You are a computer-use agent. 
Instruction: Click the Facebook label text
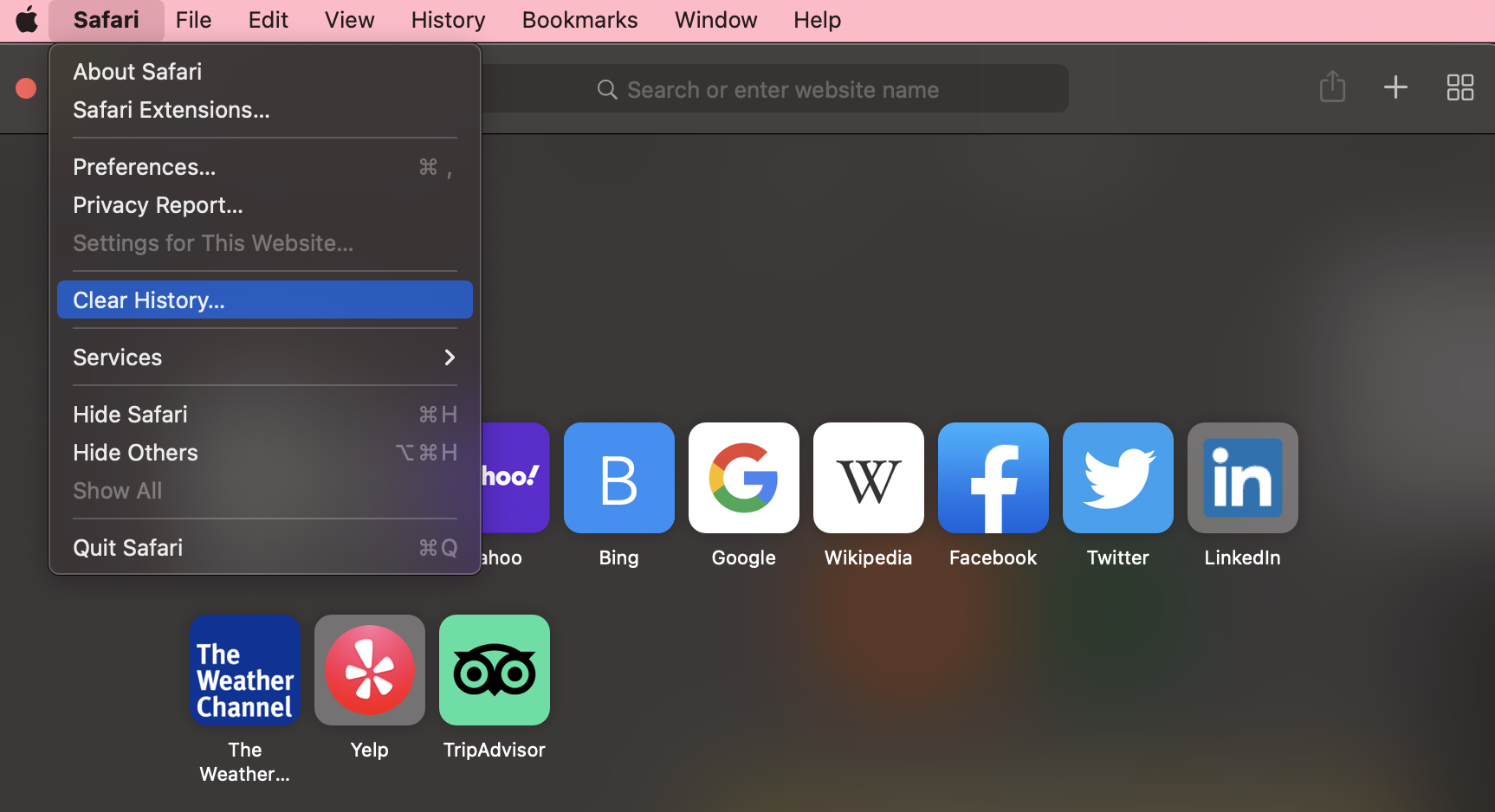993,557
